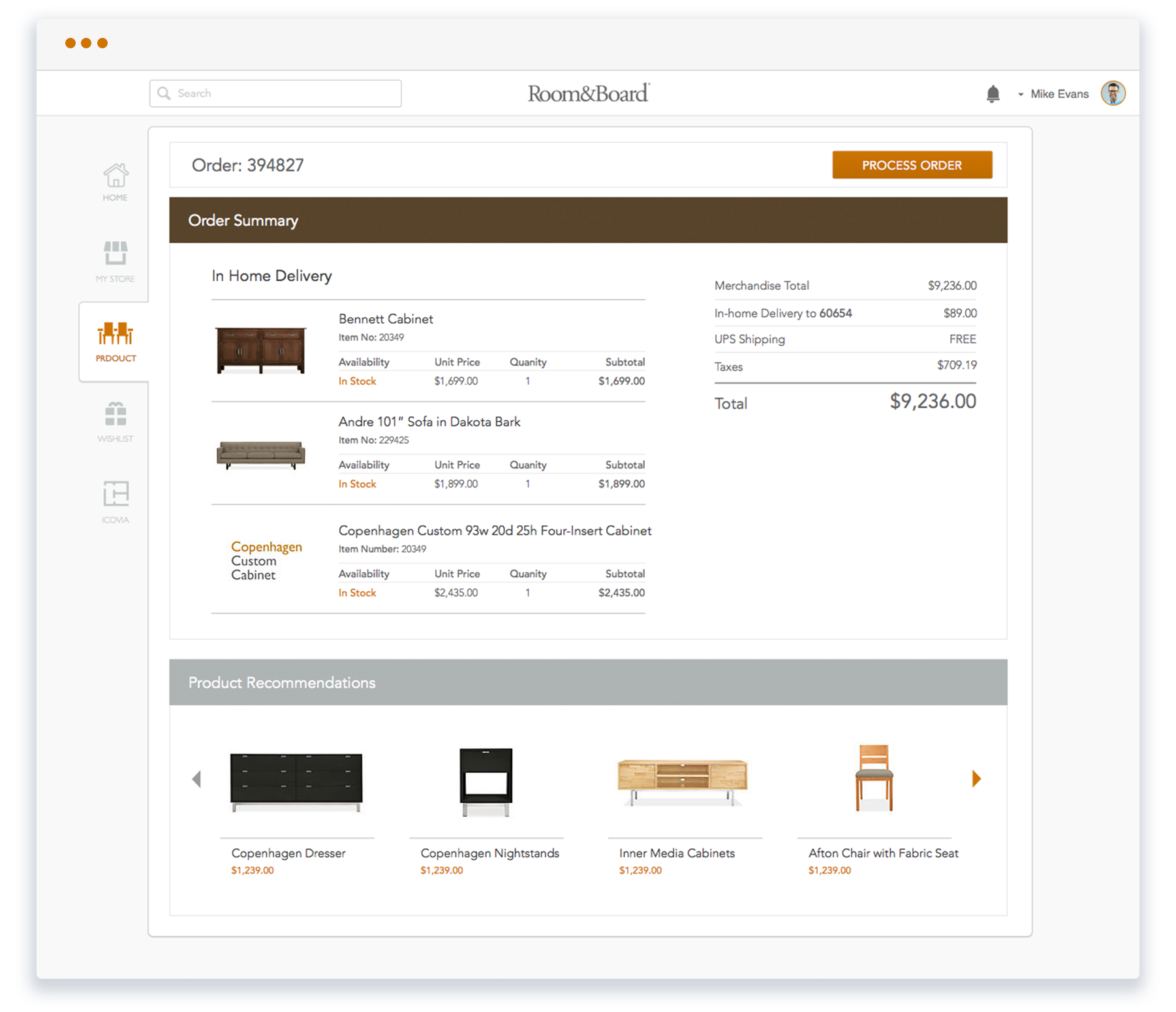Show previous recommendations with left arrow
Viewport: 1176px width, 1012px height.
[x=196, y=778]
